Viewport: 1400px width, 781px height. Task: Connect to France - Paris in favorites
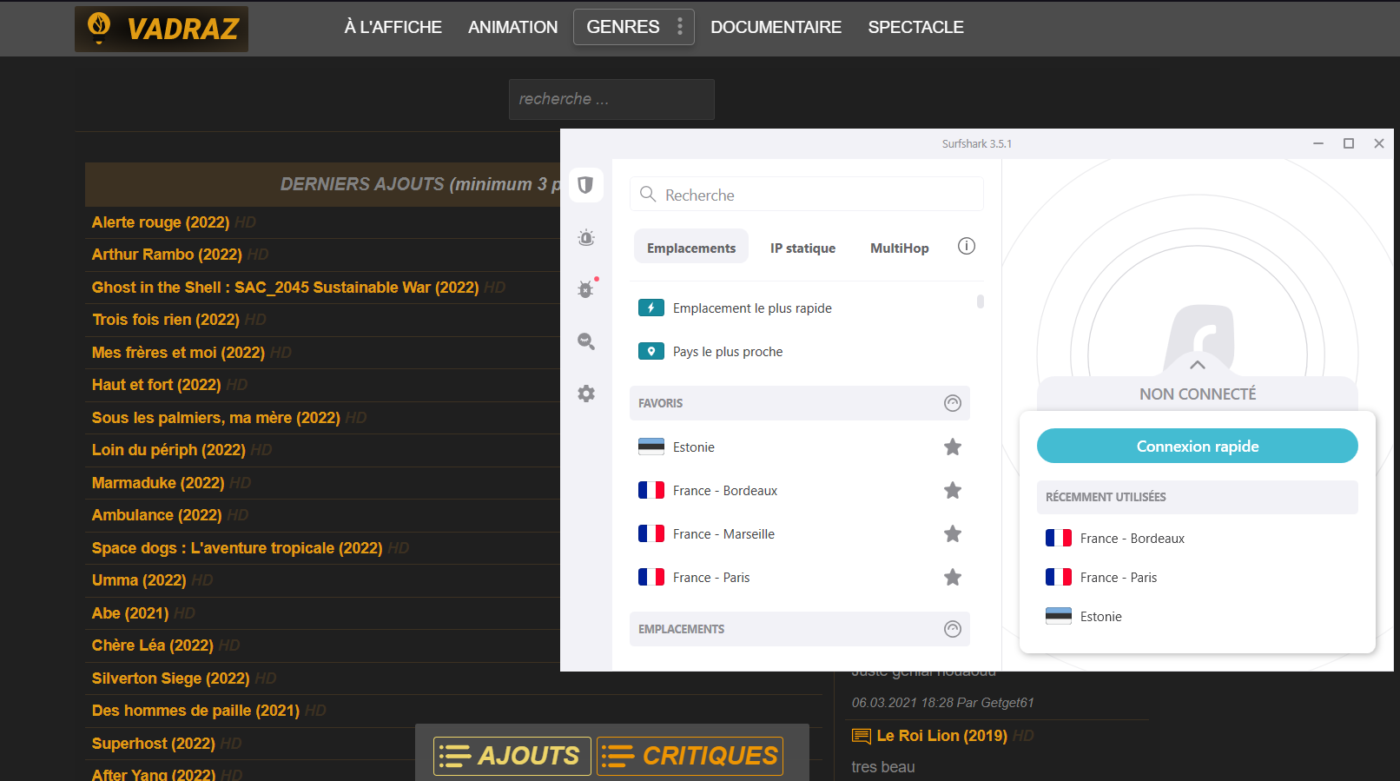(711, 577)
